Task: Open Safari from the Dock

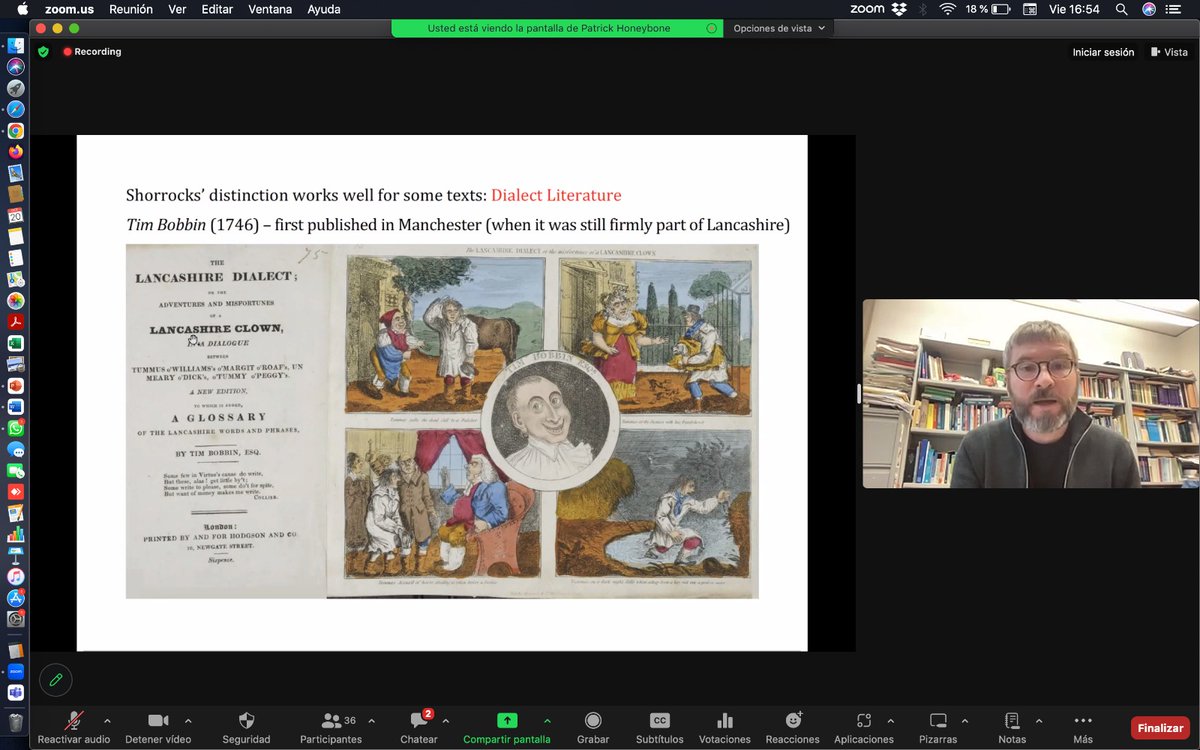Action: coord(15,109)
